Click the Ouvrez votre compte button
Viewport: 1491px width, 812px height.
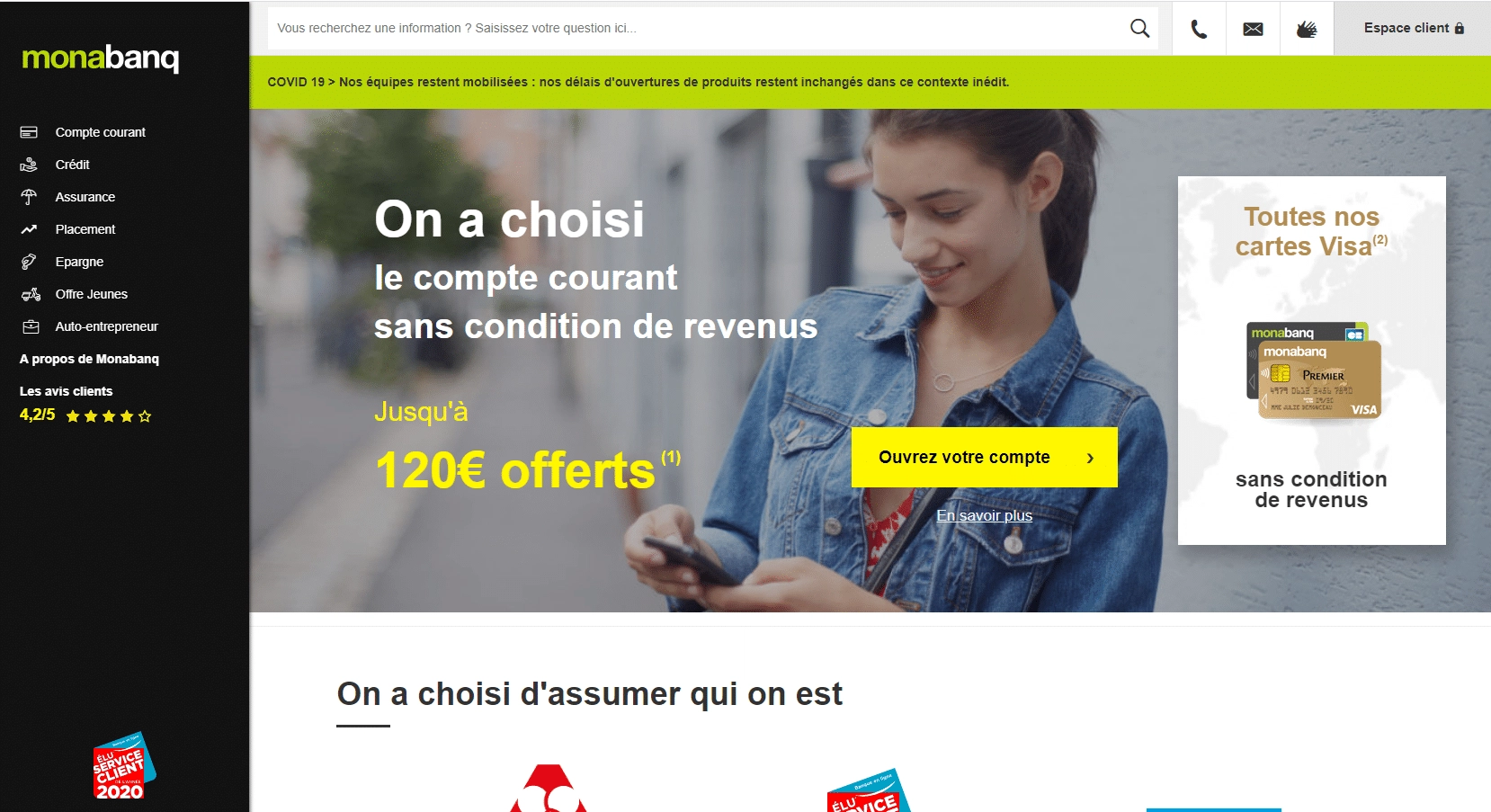point(984,457)
